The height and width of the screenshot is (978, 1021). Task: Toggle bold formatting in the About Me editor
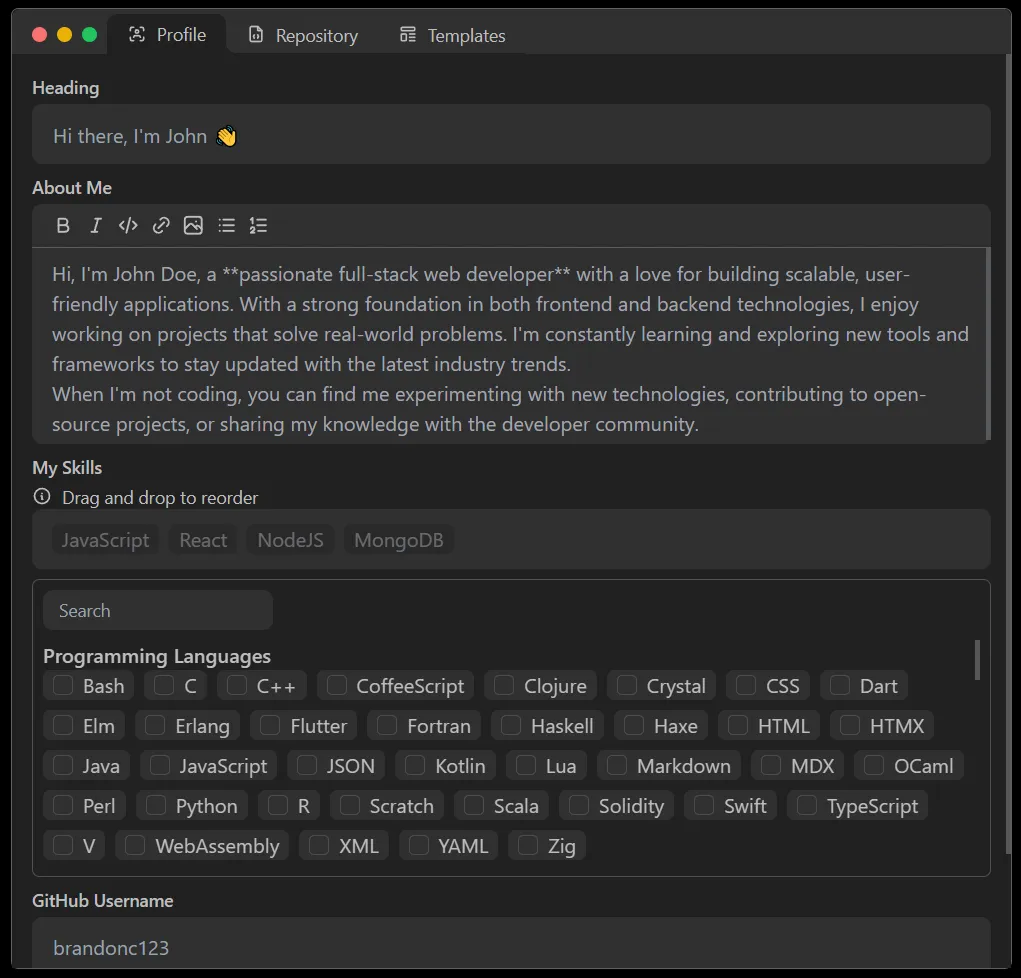(x=63, y=225)
